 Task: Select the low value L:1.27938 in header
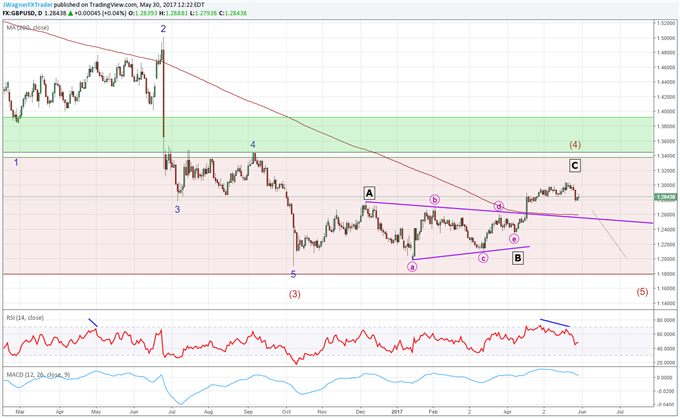pos(204,13)
